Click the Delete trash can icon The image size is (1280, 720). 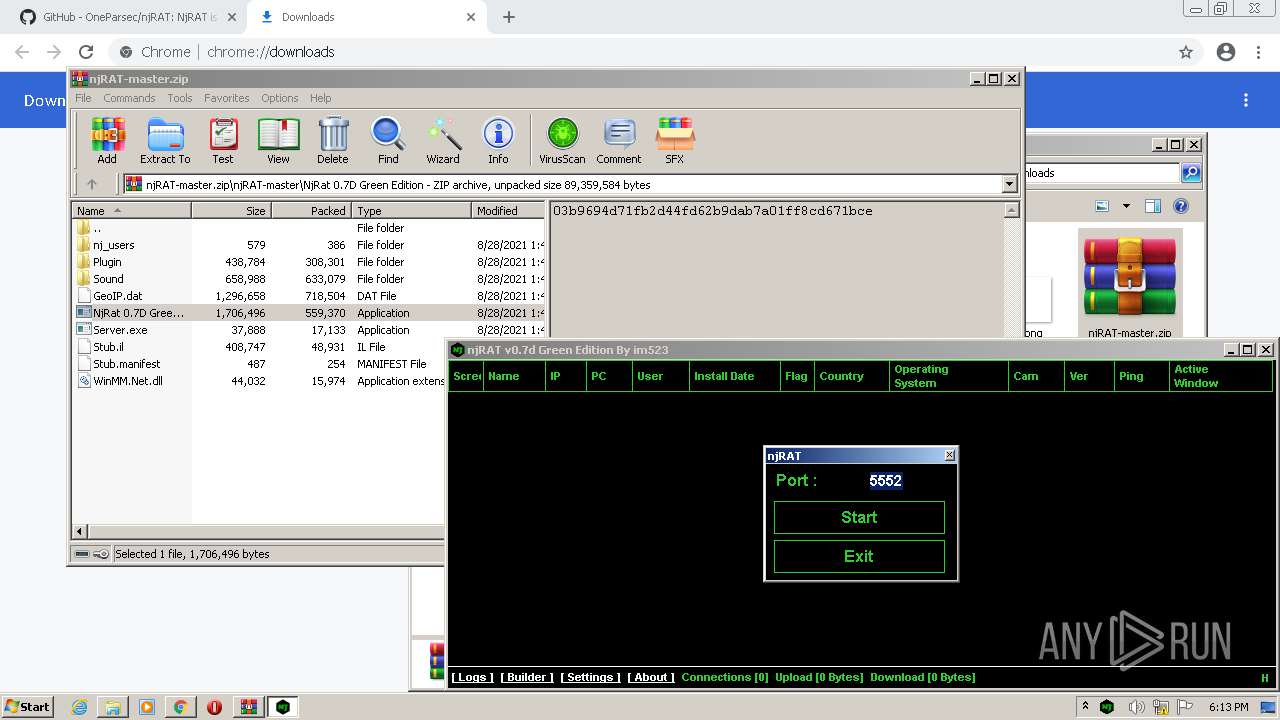pyautogui.click(x=333, y=140)
